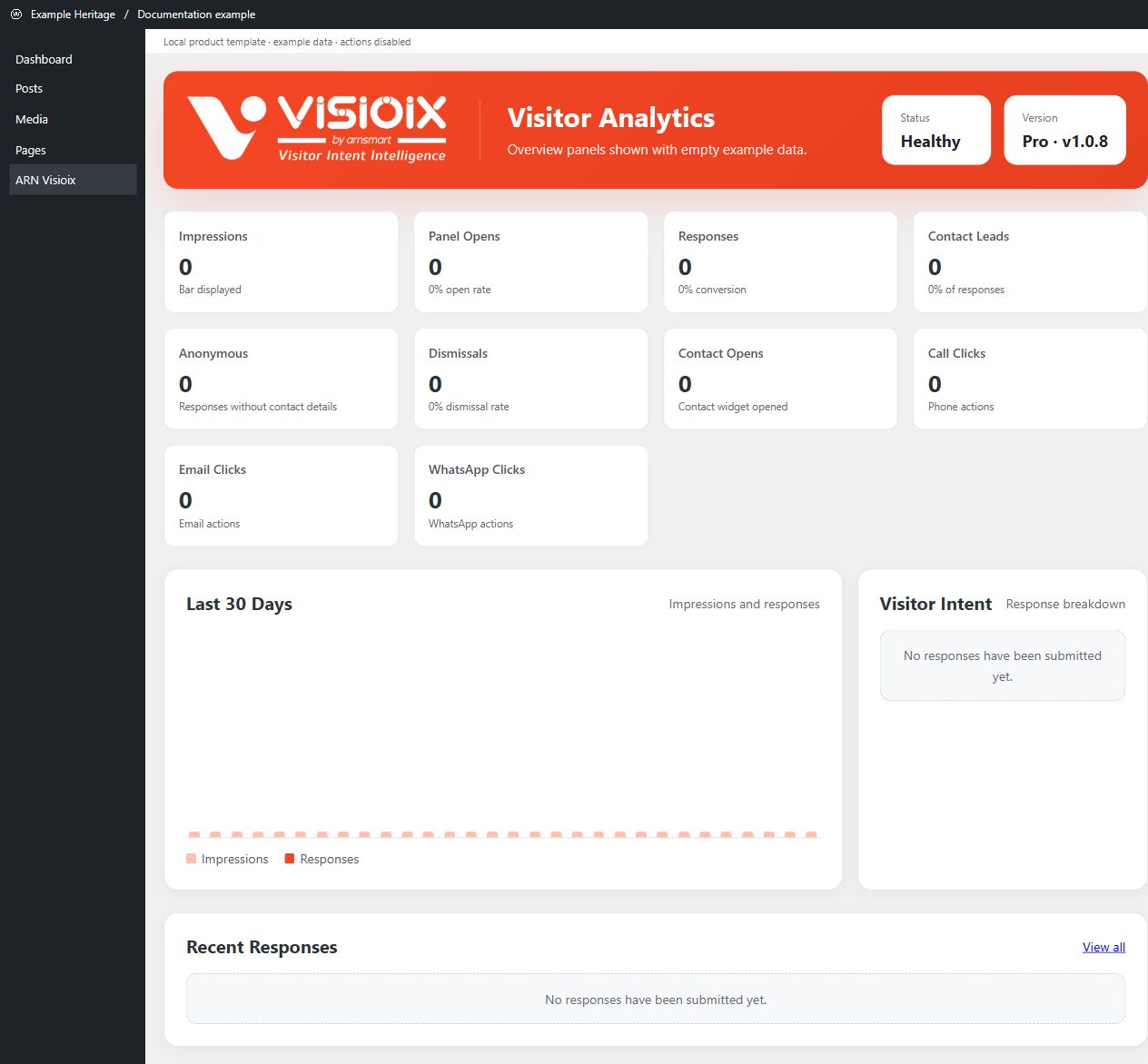Image resolution: width=1148 pixels, height=1064 pixels.
Task: Click the Contact Opens card title
Action: 720,353
